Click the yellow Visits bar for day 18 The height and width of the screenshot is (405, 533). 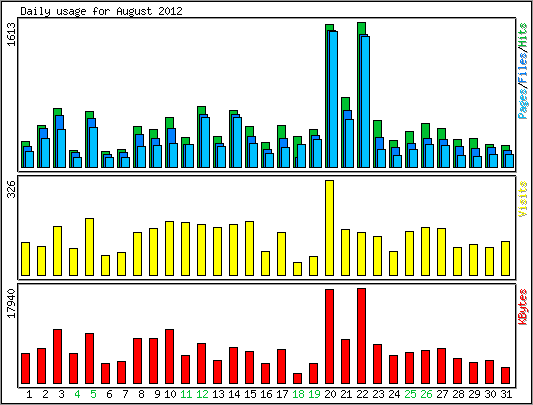(297, 269)
